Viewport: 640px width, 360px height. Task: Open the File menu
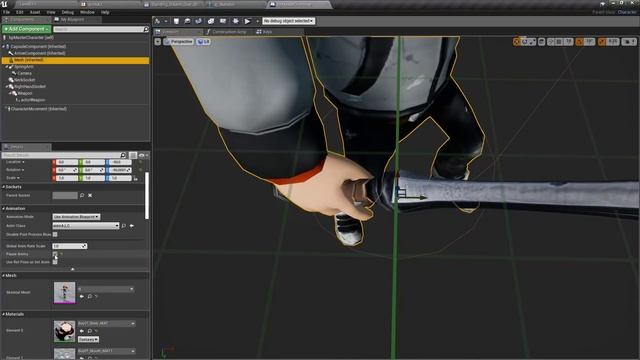point(7,12)
